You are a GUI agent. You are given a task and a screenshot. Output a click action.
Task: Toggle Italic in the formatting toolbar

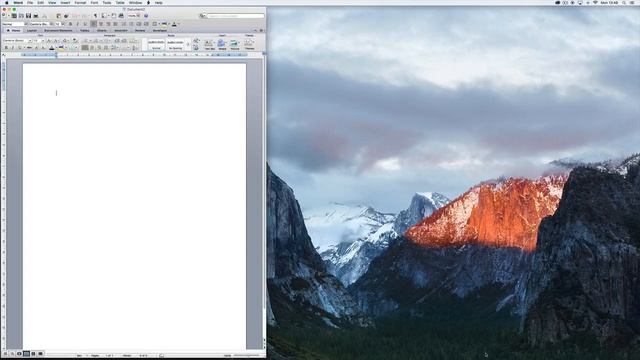(78, 24)
